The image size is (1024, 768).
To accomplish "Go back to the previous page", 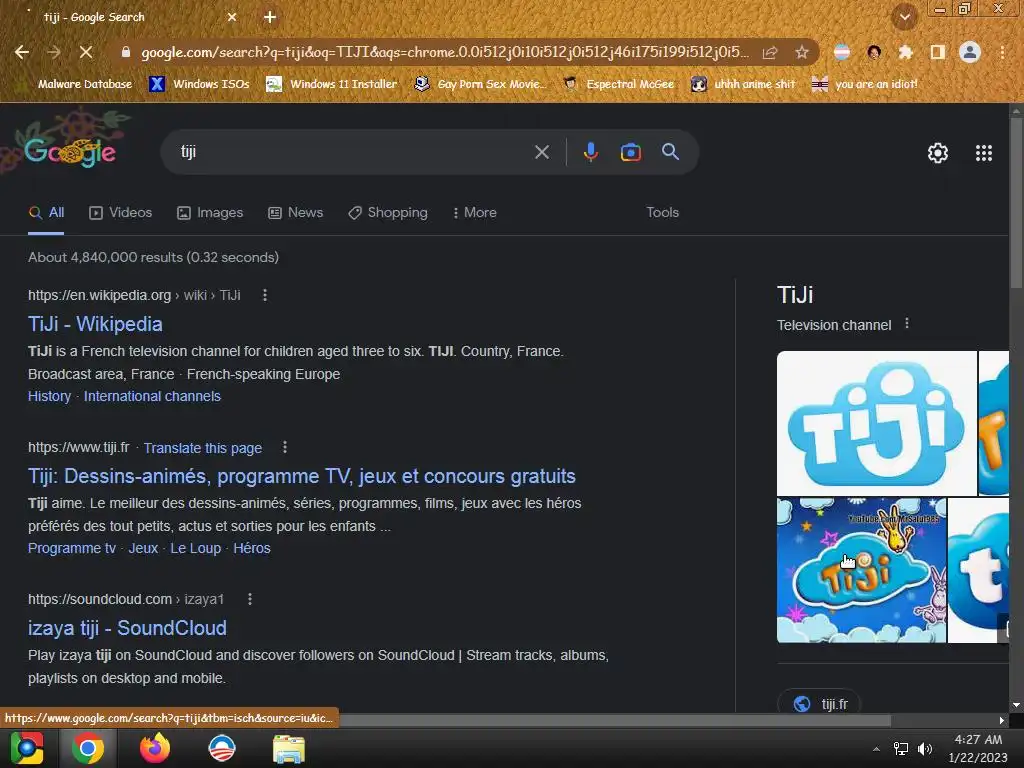I will point(22,52).
